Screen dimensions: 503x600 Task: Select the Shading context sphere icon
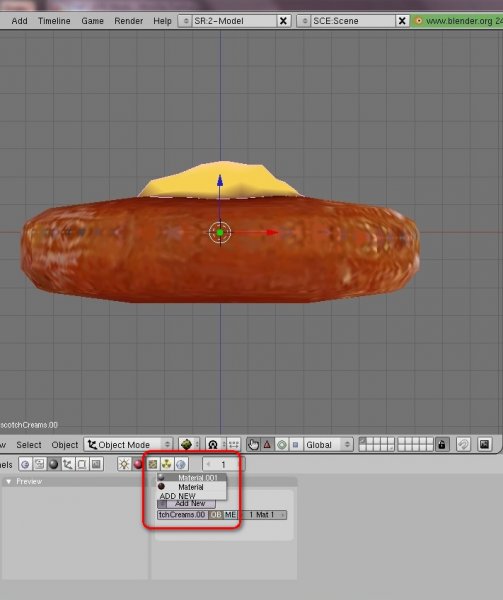pyautogui.click(x=53, y=464)
